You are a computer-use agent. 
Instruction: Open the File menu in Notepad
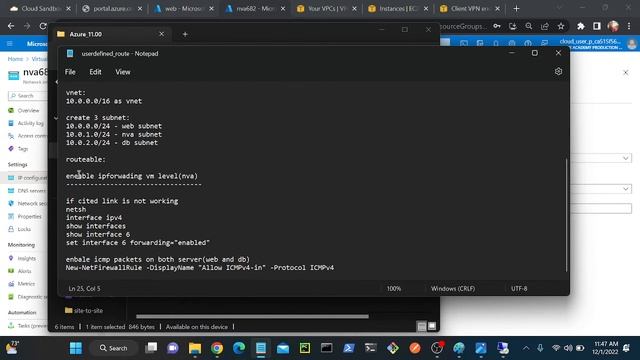70,72
